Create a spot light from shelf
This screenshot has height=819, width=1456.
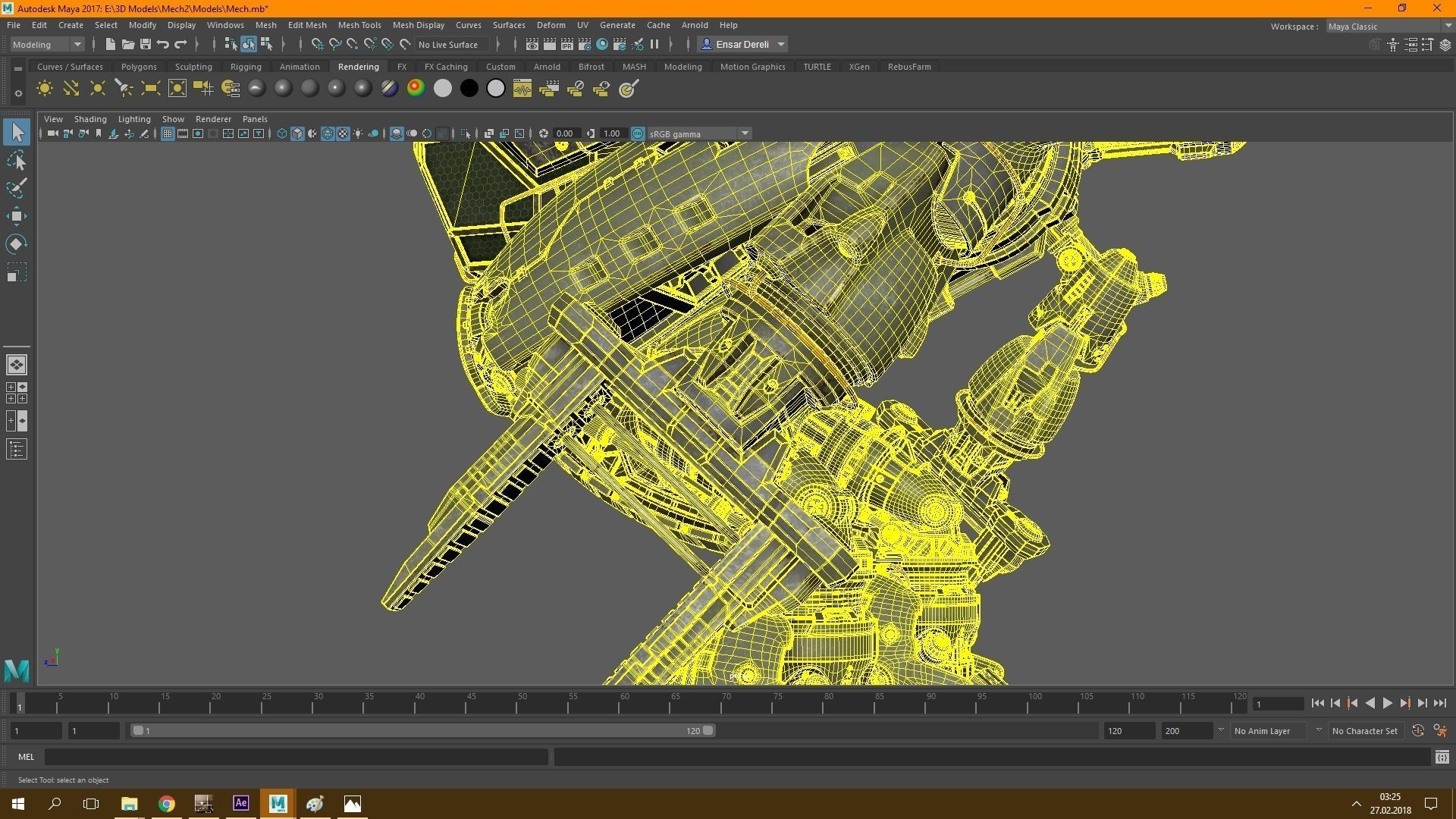coord(124,89)
